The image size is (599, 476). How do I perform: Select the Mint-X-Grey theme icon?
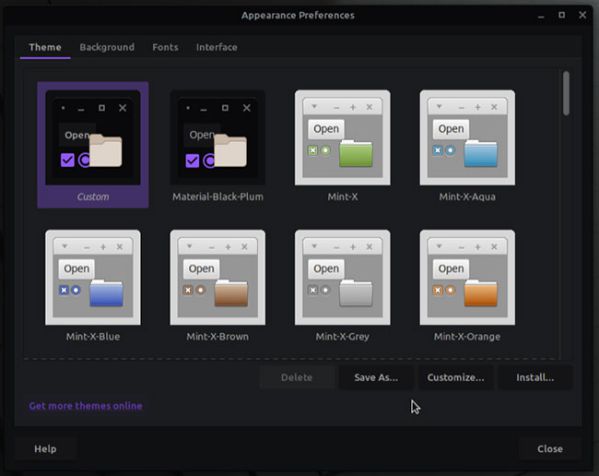(342, 277)
